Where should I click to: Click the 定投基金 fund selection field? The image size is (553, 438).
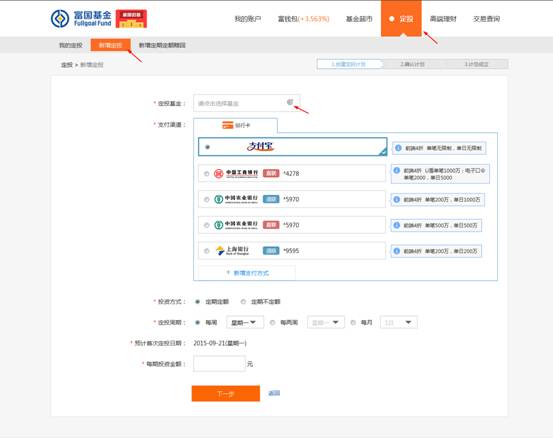coord(247,103)
